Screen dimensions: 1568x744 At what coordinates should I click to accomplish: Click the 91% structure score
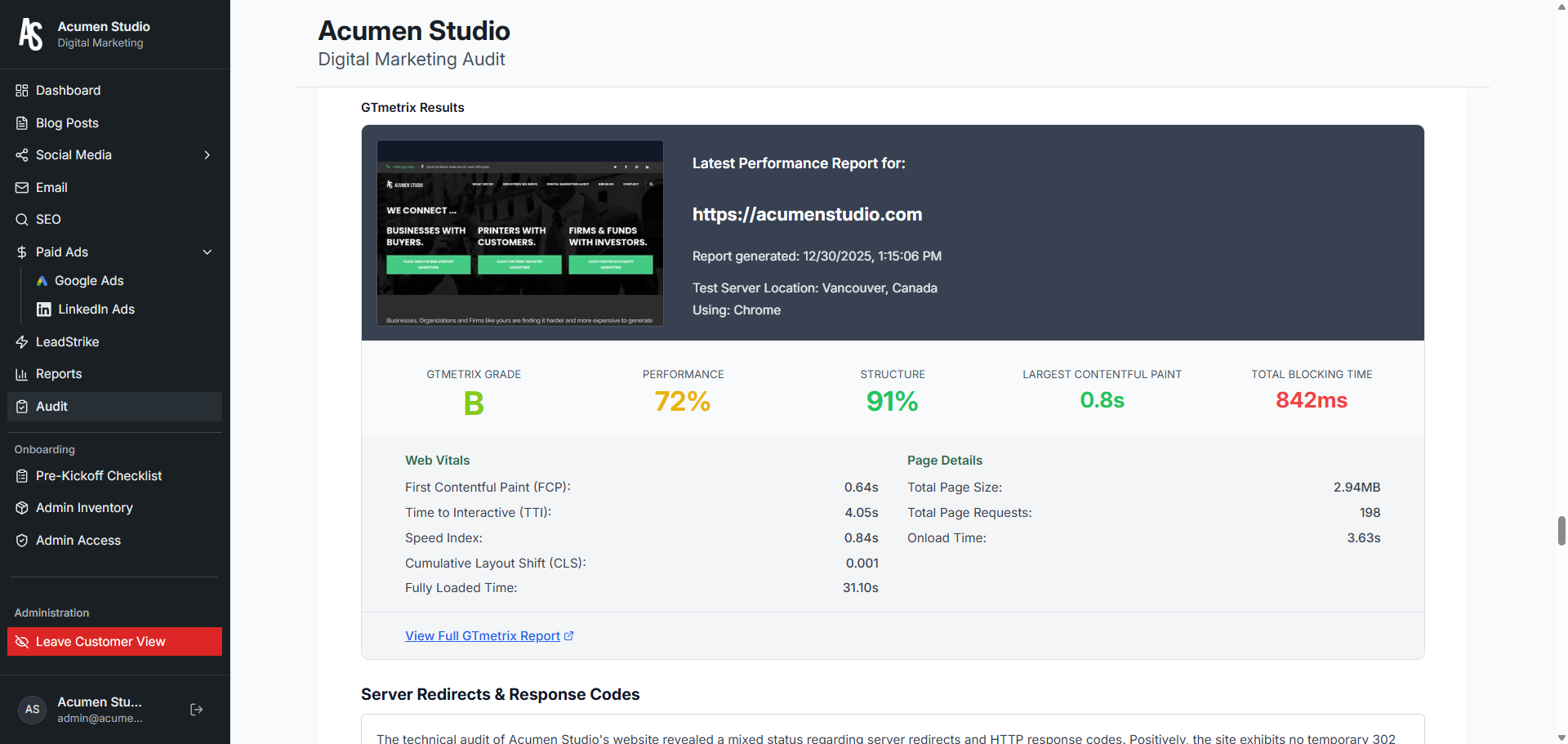coord(892,402)
